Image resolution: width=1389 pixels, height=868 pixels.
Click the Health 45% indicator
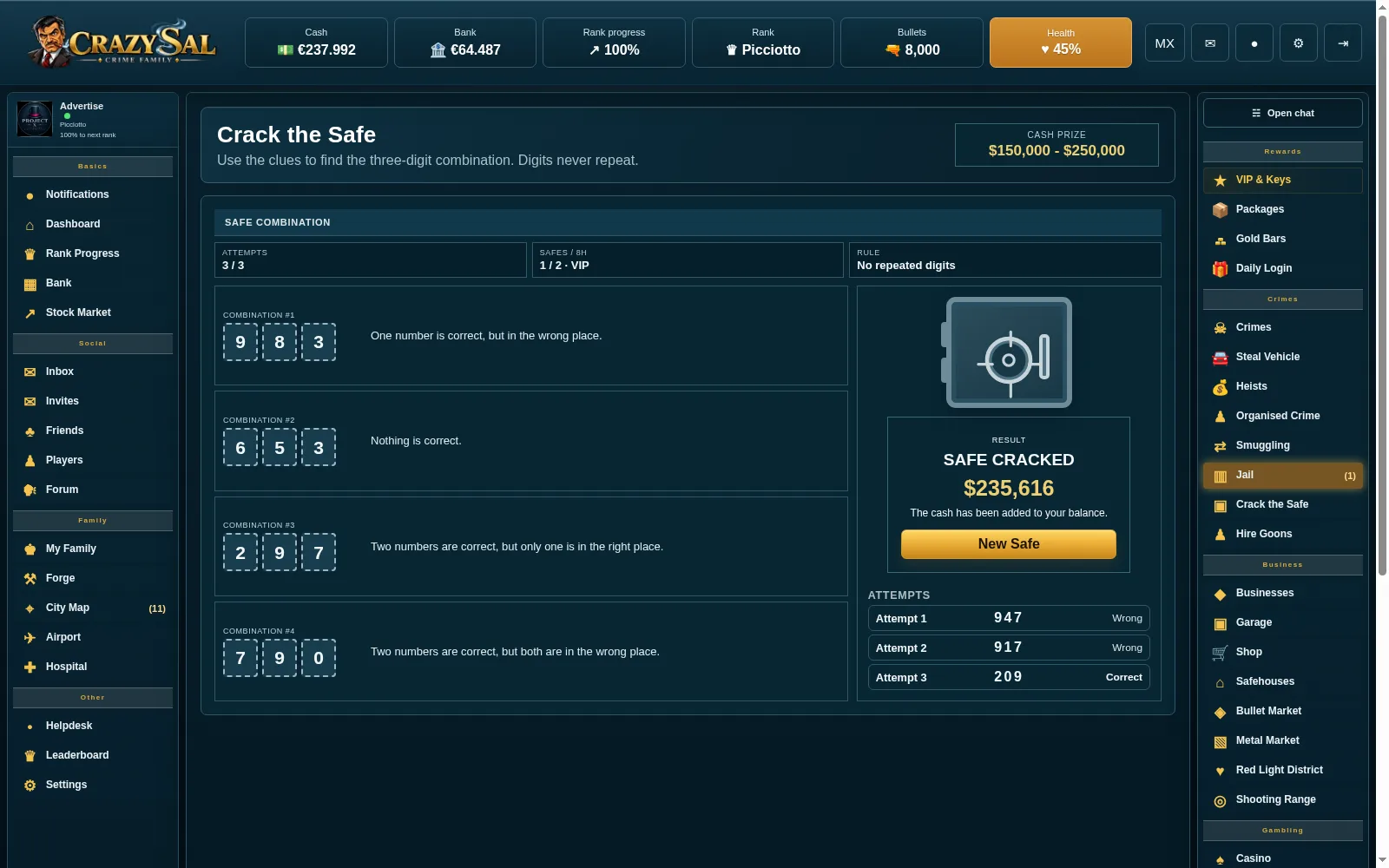click(1060, 43)
